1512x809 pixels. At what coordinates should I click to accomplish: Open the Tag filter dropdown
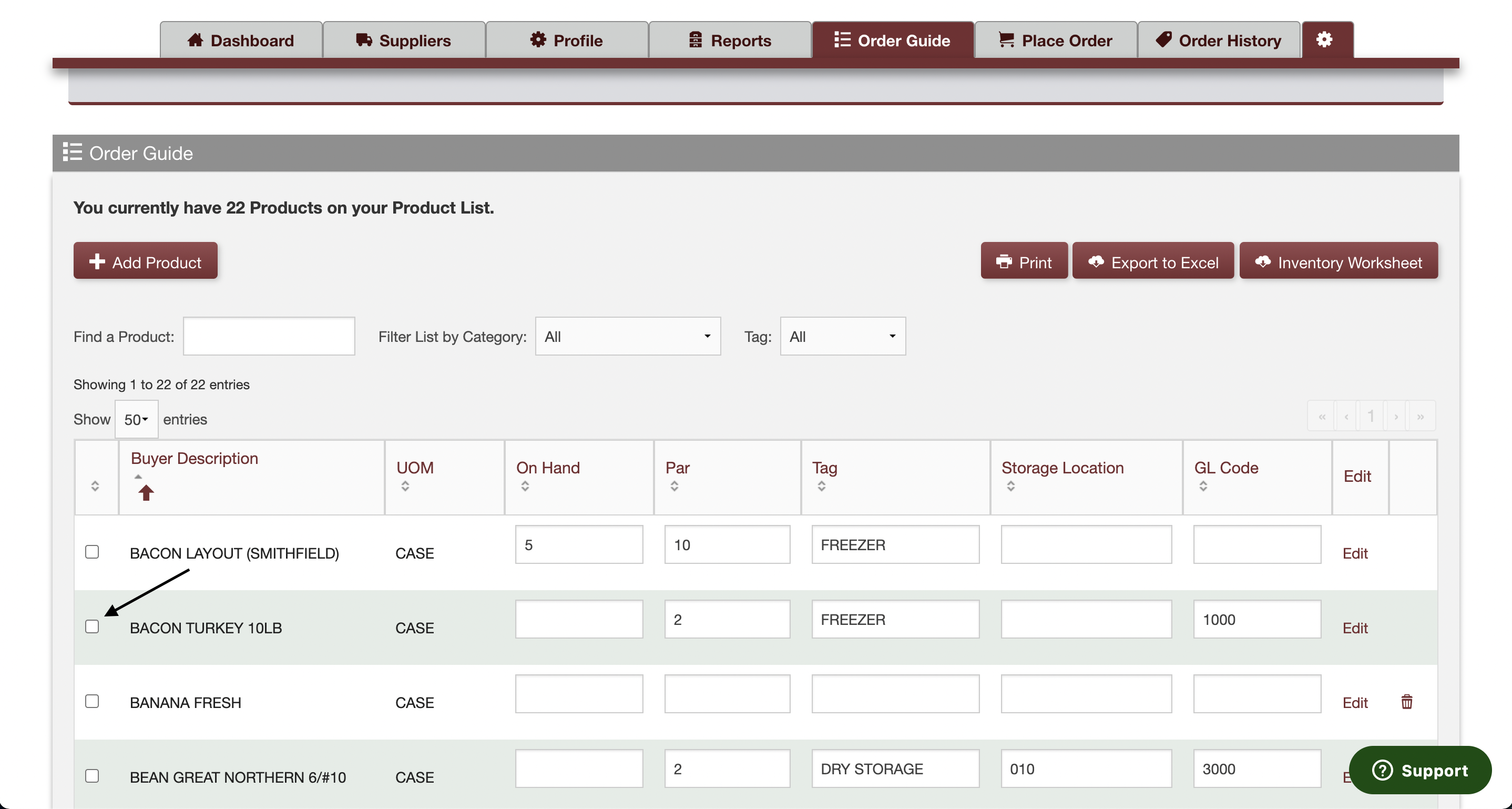[842, 337]
